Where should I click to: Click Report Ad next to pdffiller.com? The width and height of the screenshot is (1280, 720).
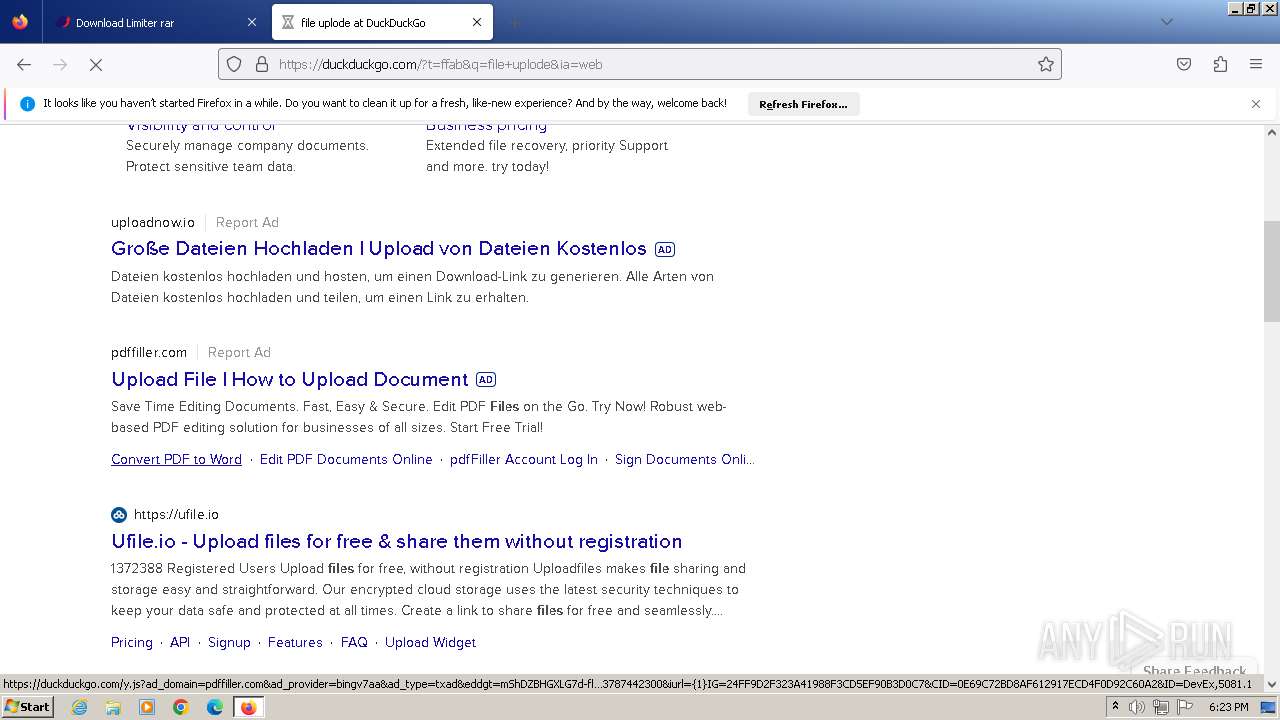tap(239, 352)
